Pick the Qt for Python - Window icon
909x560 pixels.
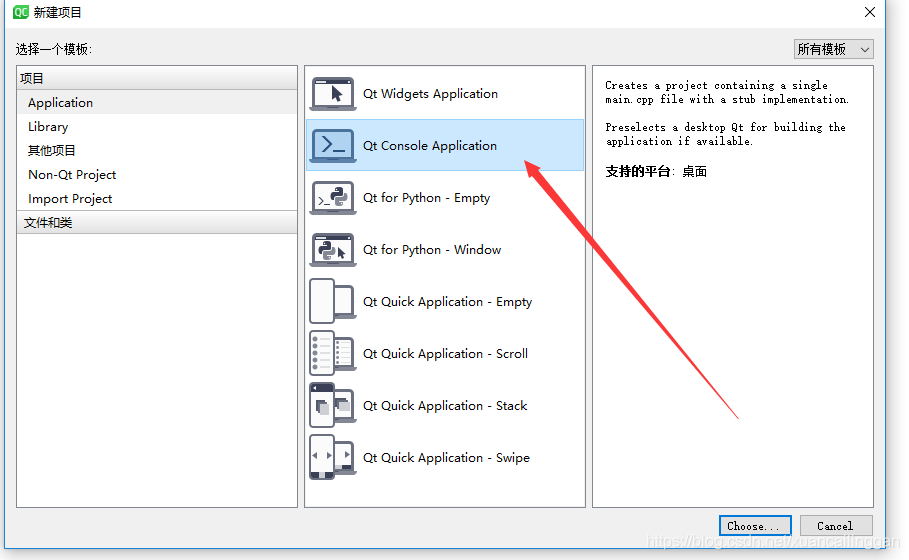pos(332,249)
